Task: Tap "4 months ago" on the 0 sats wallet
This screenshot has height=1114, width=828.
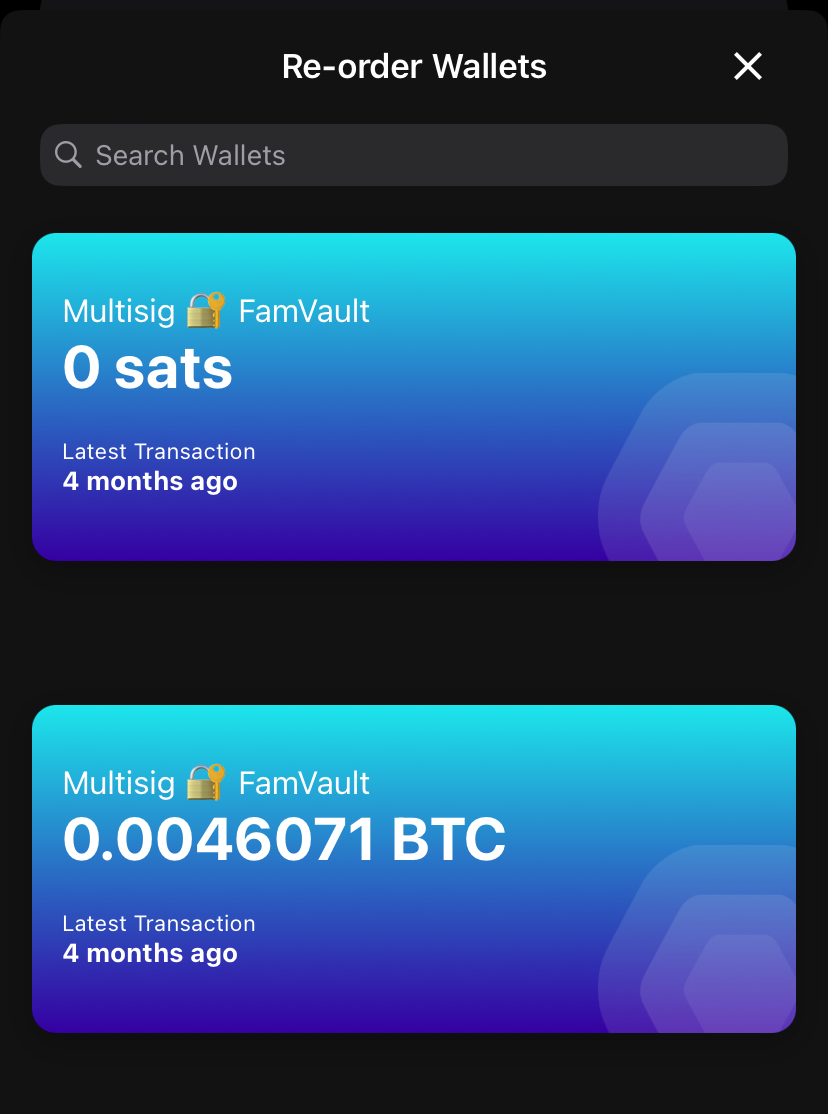Action: pyautogui.click(x=150, y=482)
